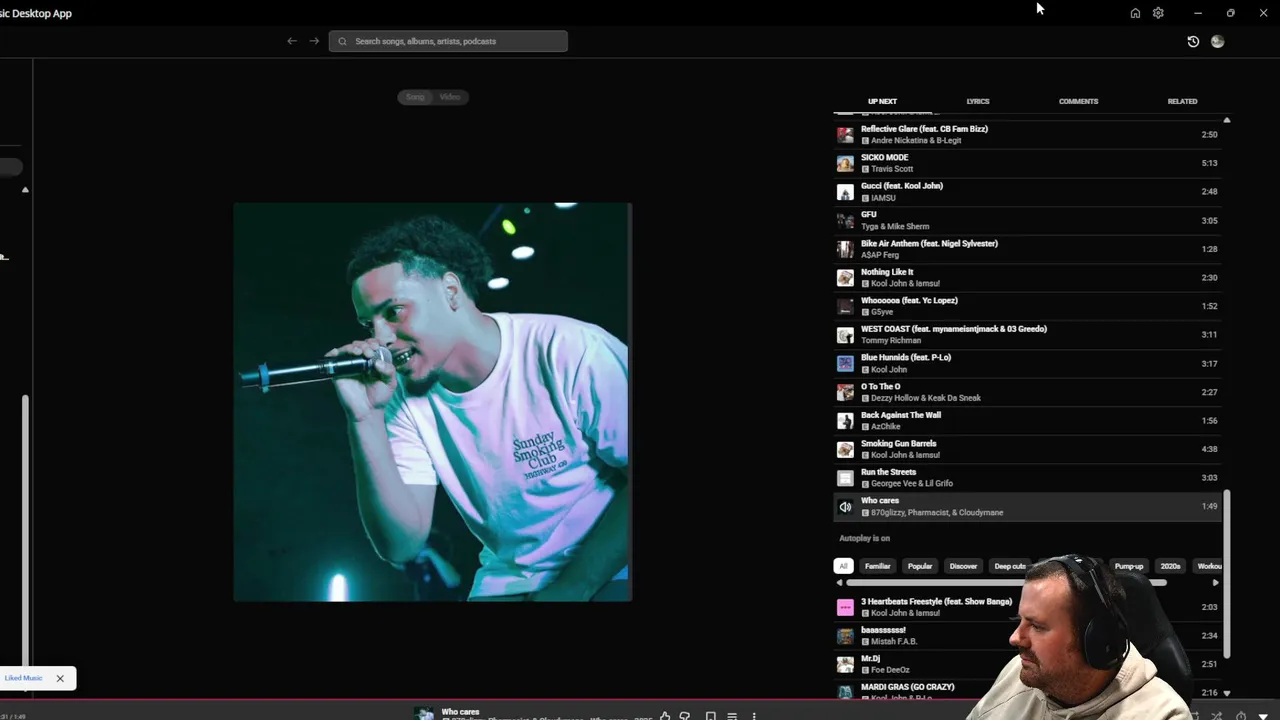Click the chip row right scroll arrow
Image resolution: width=1280 pixels, height=720 pixels.
click(x=1215, y=583)
